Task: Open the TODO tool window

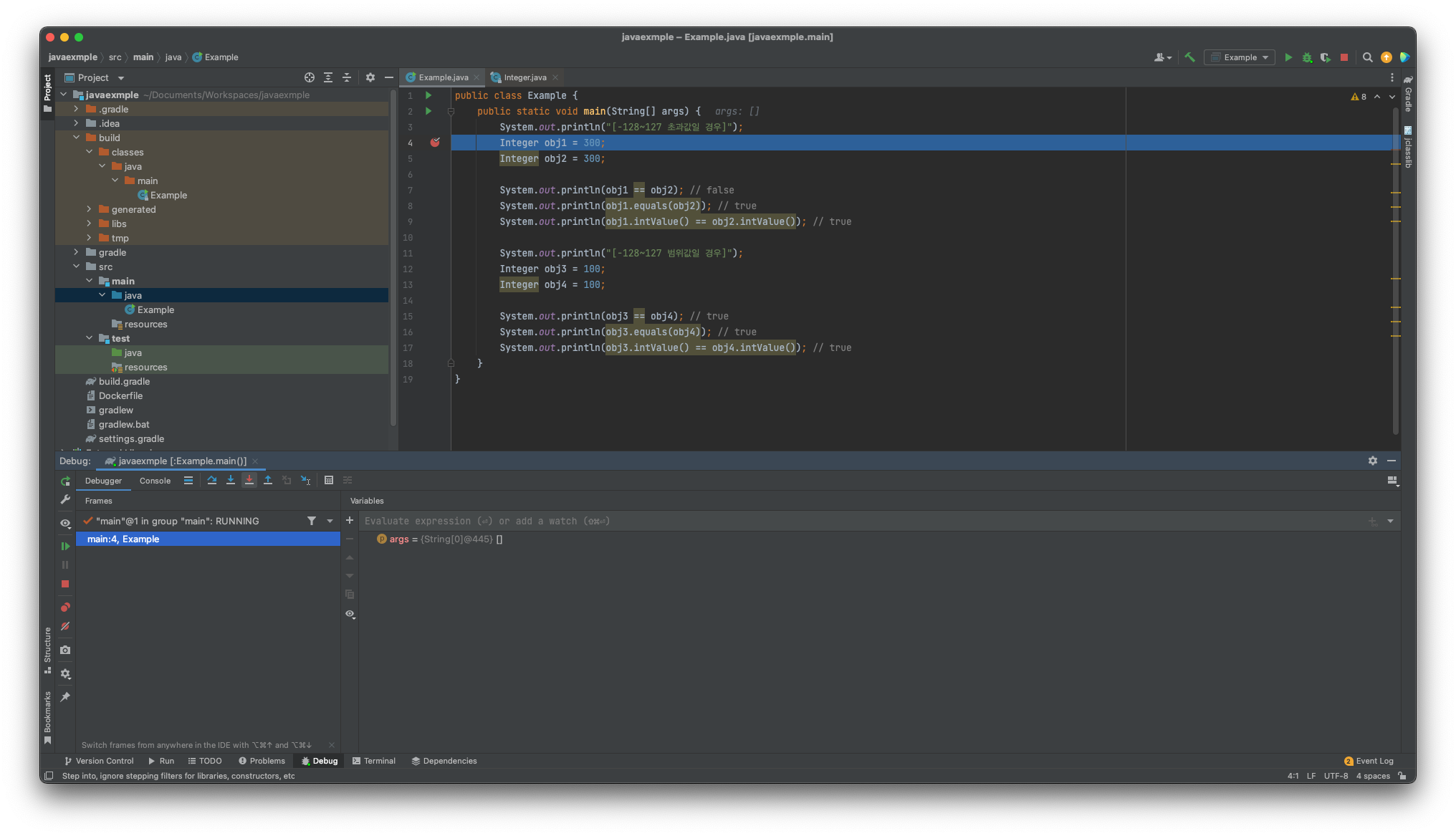Action: 205,761
